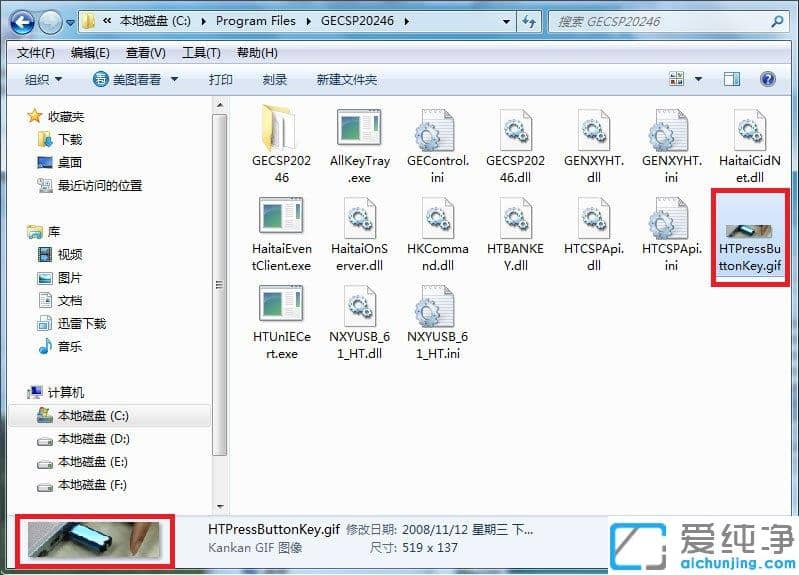Open the GECSP20246 folder icon
The width and height of the screenshot is (799, 575).
coord(279,128)
